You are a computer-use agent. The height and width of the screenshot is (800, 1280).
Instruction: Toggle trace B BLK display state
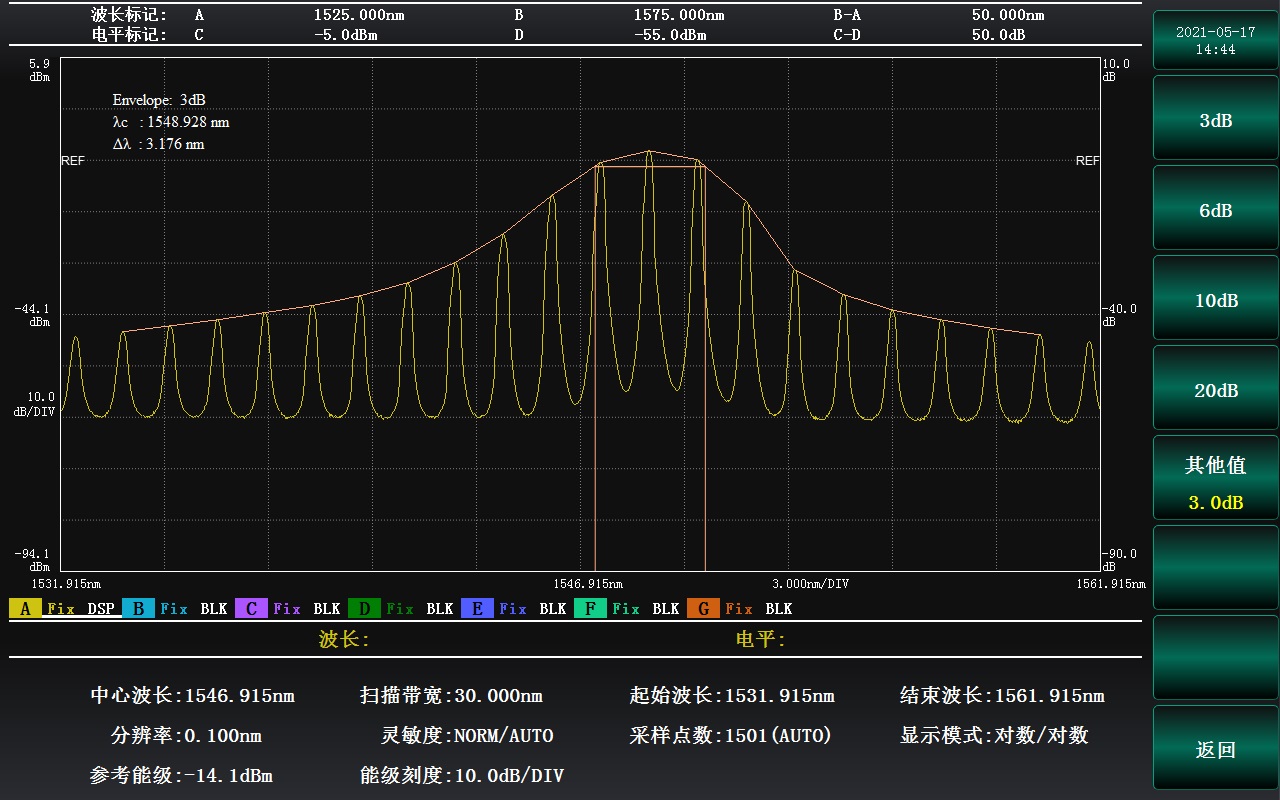tap(214, 609)
